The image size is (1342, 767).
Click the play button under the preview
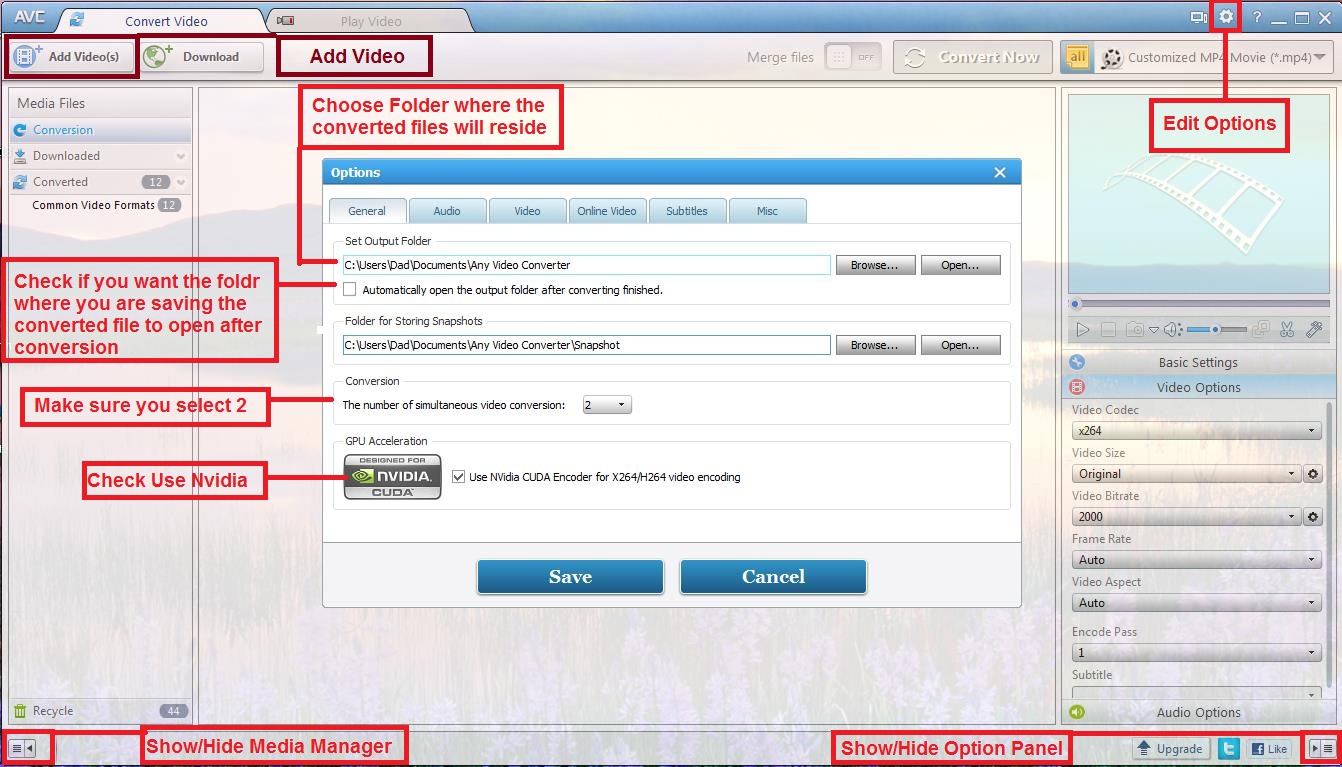coord(1082,329)
